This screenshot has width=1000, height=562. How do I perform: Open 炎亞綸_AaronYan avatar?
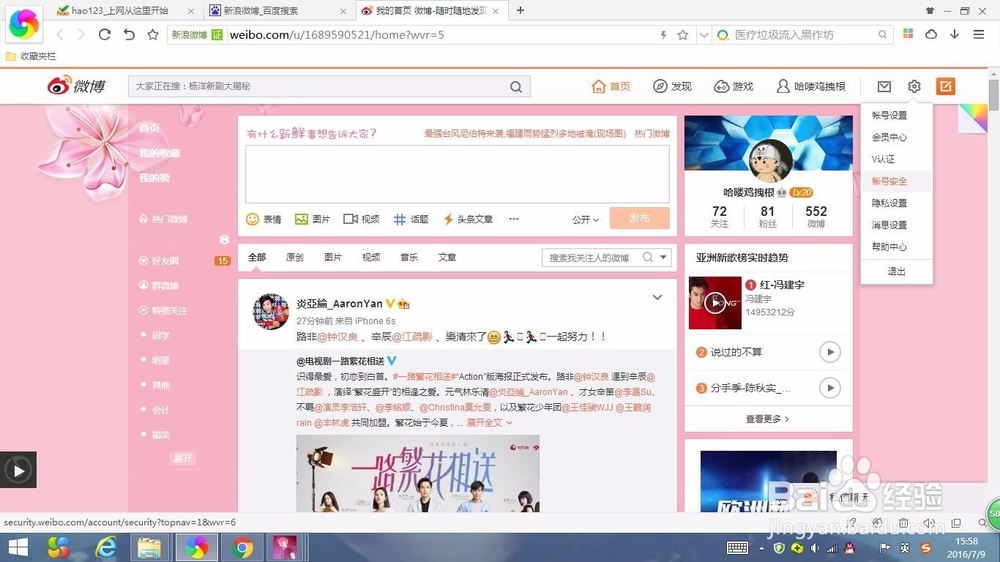pos(270,311)
